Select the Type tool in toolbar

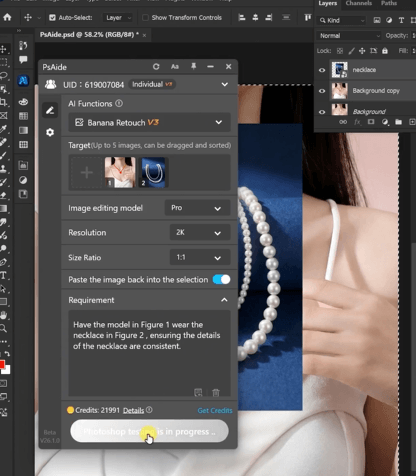coord(3,275)
